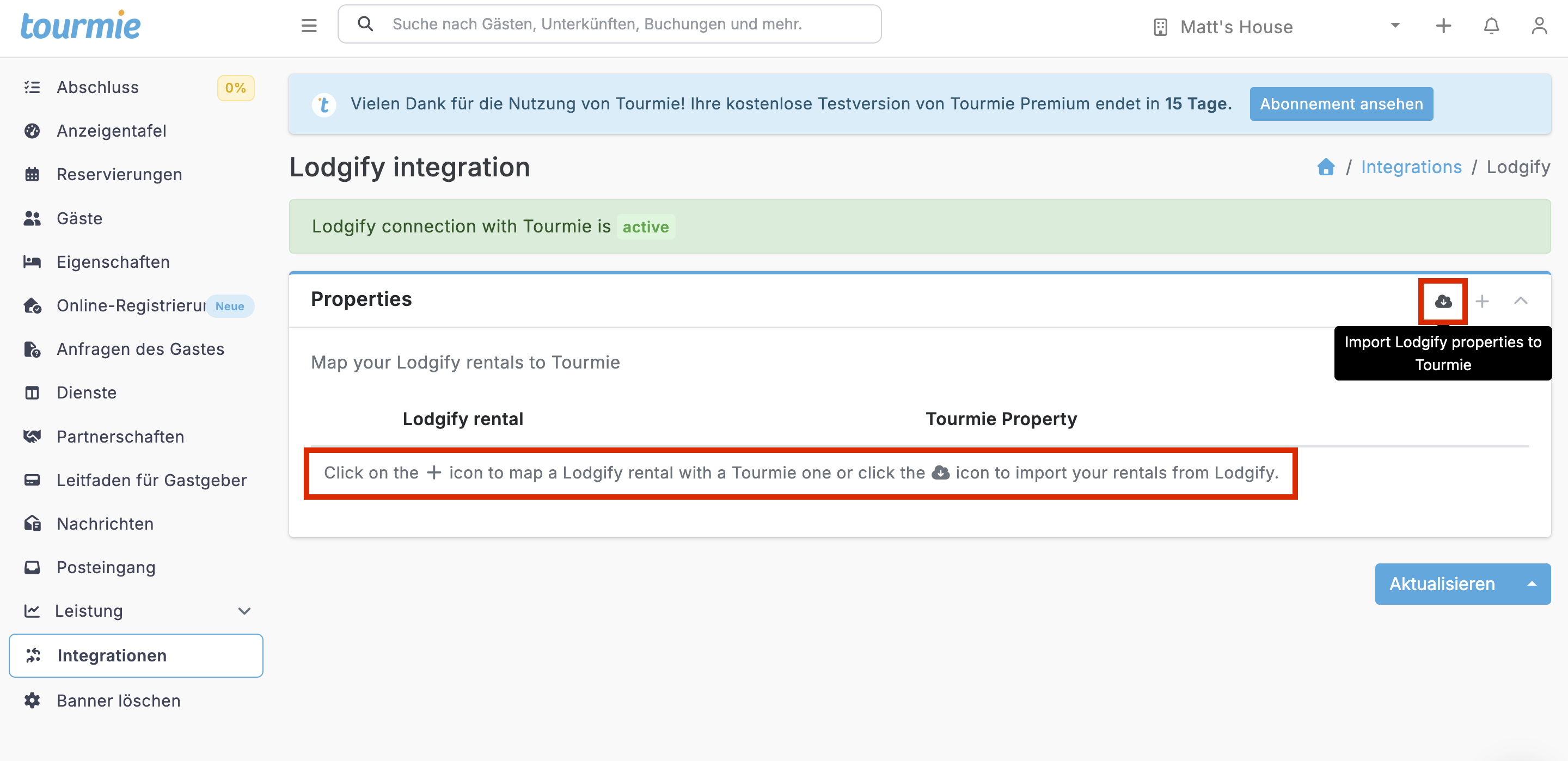Open the user profile icon
The height and width of the screenshot is (761, 1568).
point(1539,26)
